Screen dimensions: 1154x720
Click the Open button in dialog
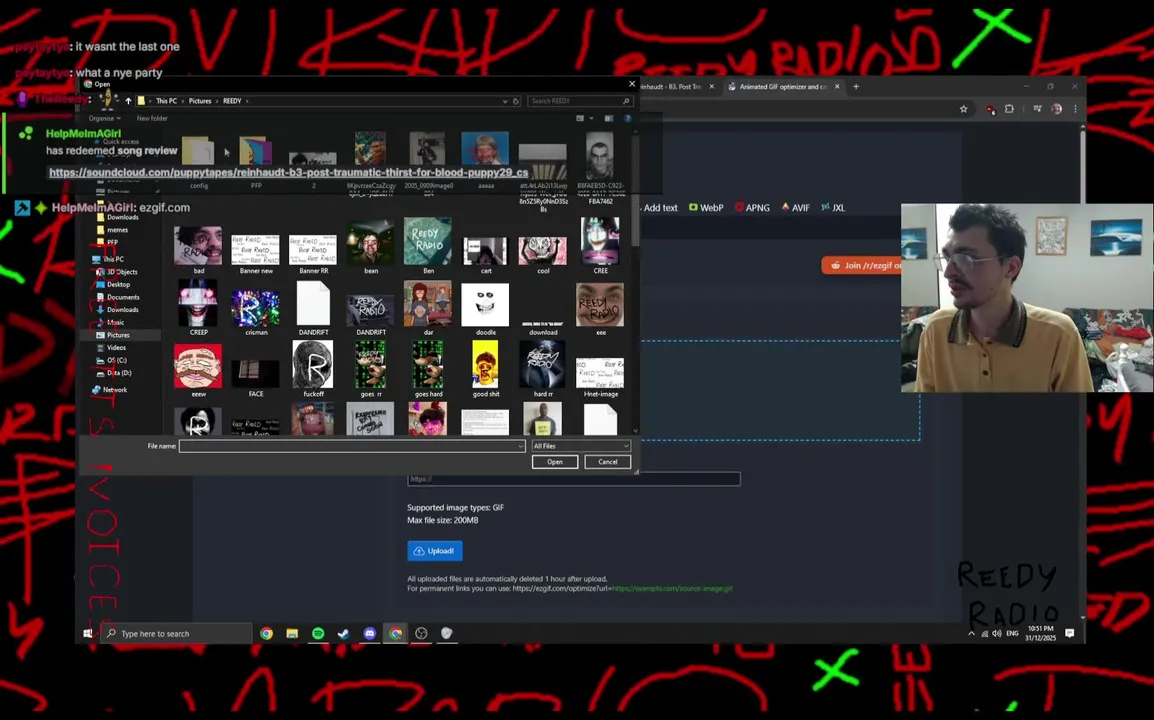[x=554, y=462]
